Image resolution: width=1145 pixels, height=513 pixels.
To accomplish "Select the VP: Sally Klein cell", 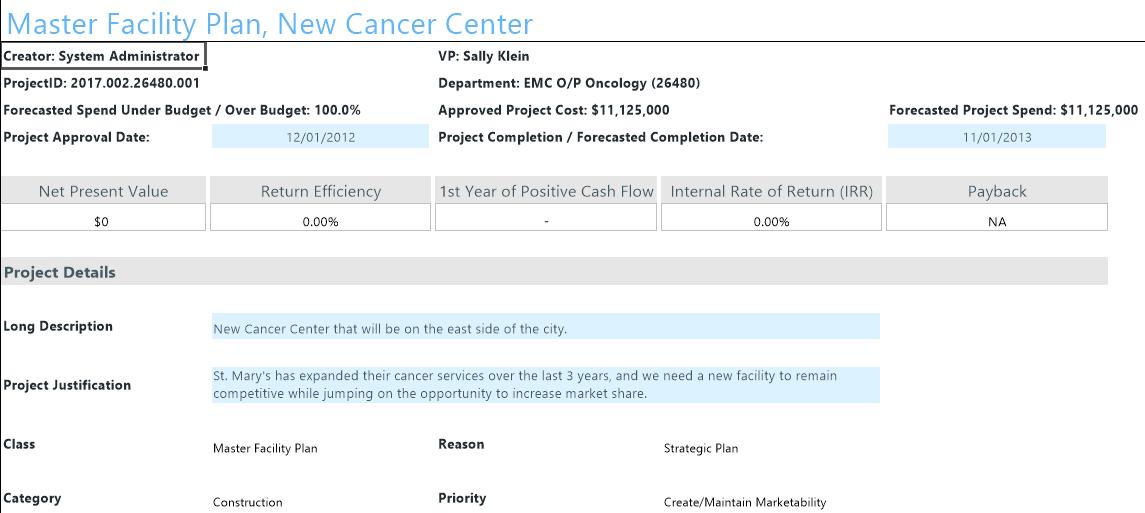I will point(484,57).
